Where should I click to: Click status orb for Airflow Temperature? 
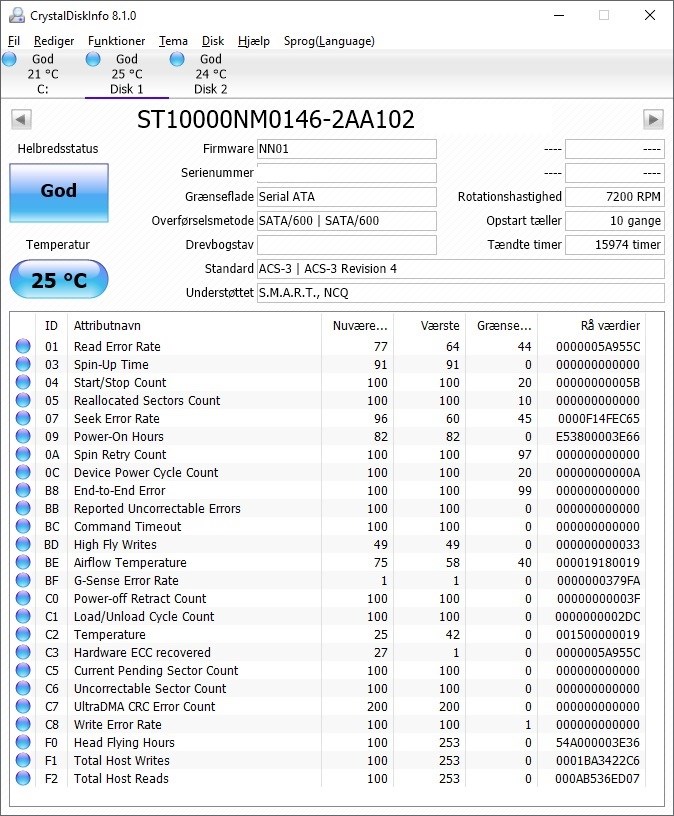[x=23, y=563]
